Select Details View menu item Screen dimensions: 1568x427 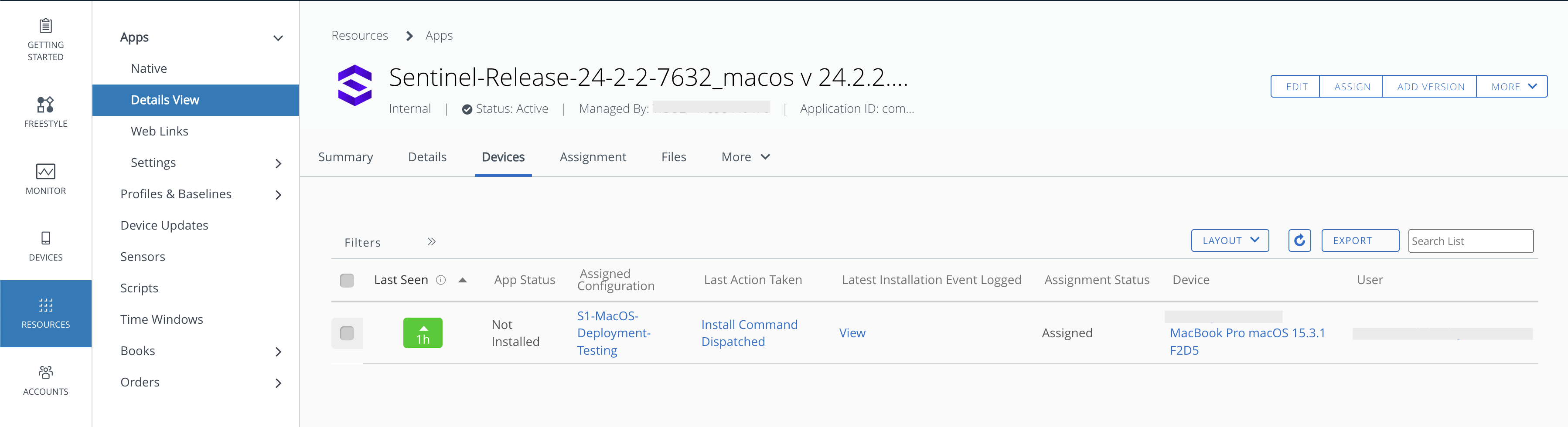click(x=195, y=100)
